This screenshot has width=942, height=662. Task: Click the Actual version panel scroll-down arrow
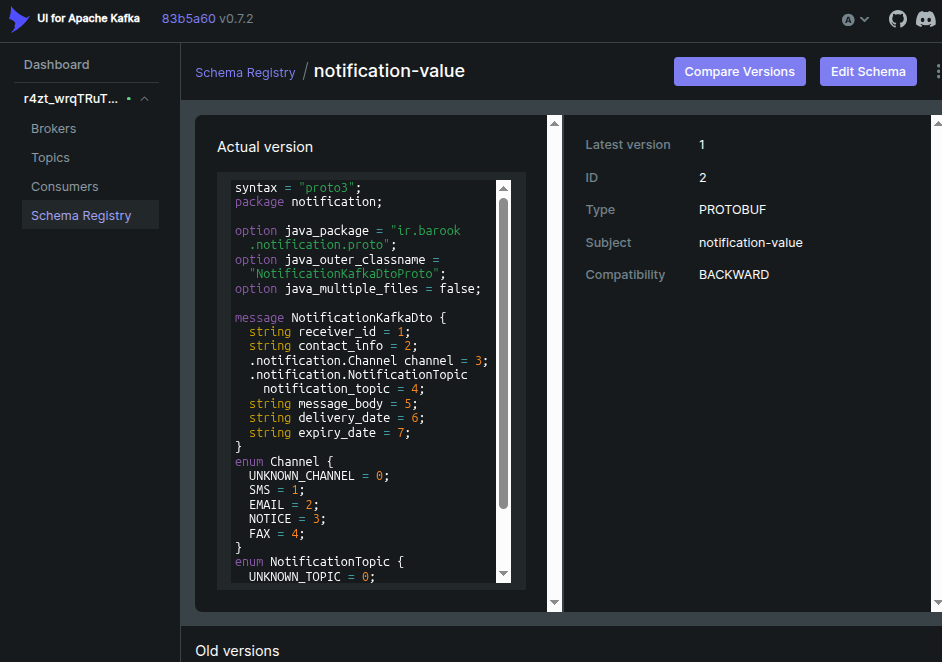[555, 603]
